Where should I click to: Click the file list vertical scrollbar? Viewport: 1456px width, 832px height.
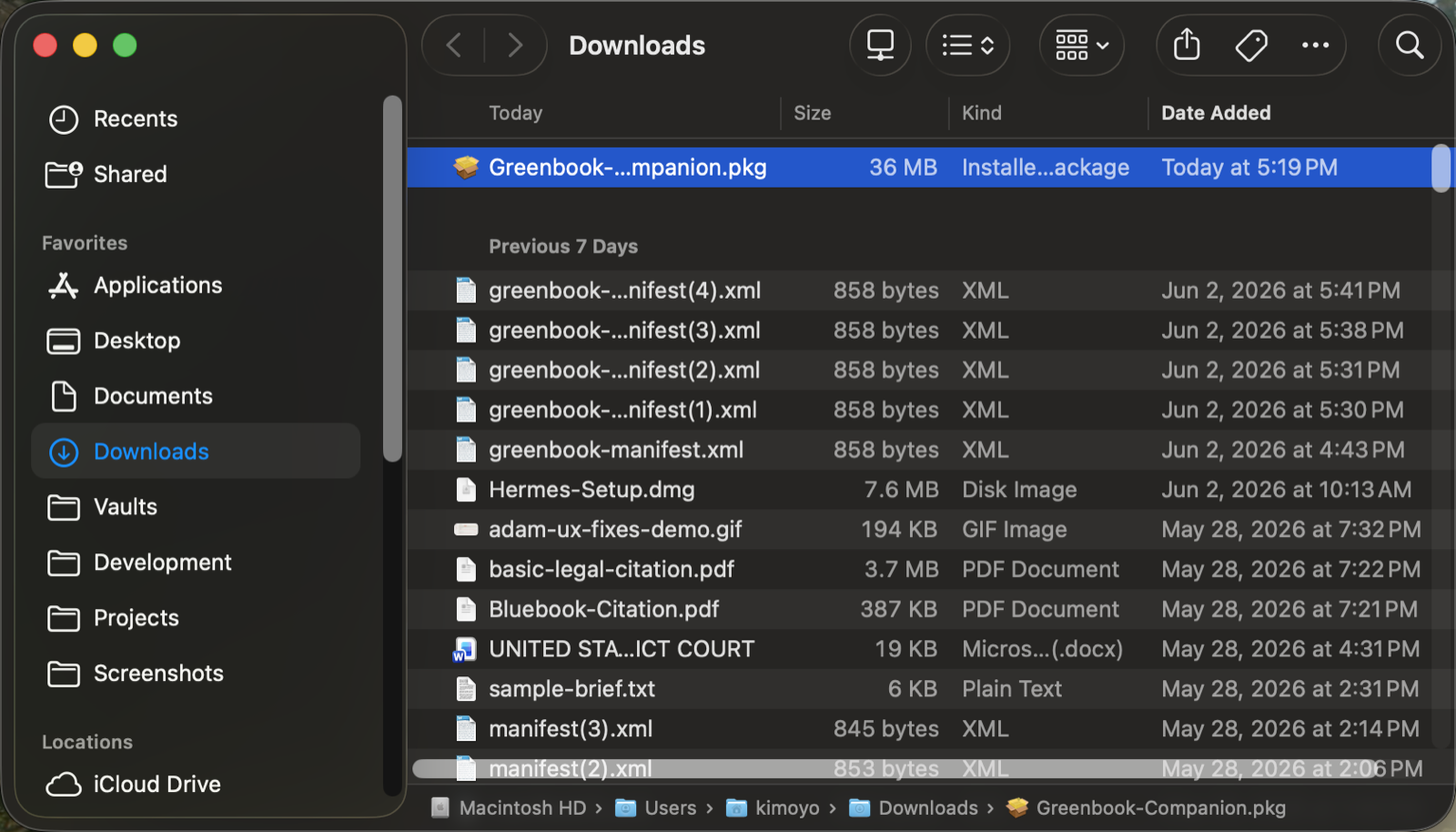(x=1441, y=168)
